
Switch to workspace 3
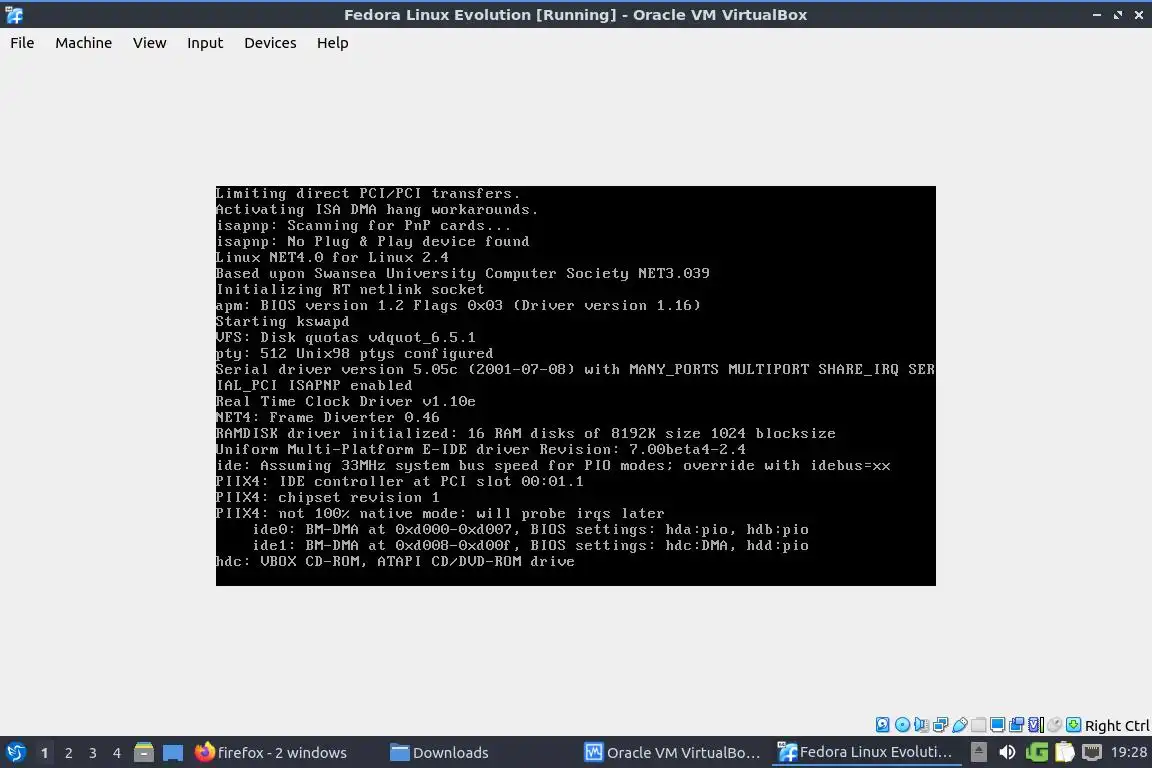coord(93,753)
